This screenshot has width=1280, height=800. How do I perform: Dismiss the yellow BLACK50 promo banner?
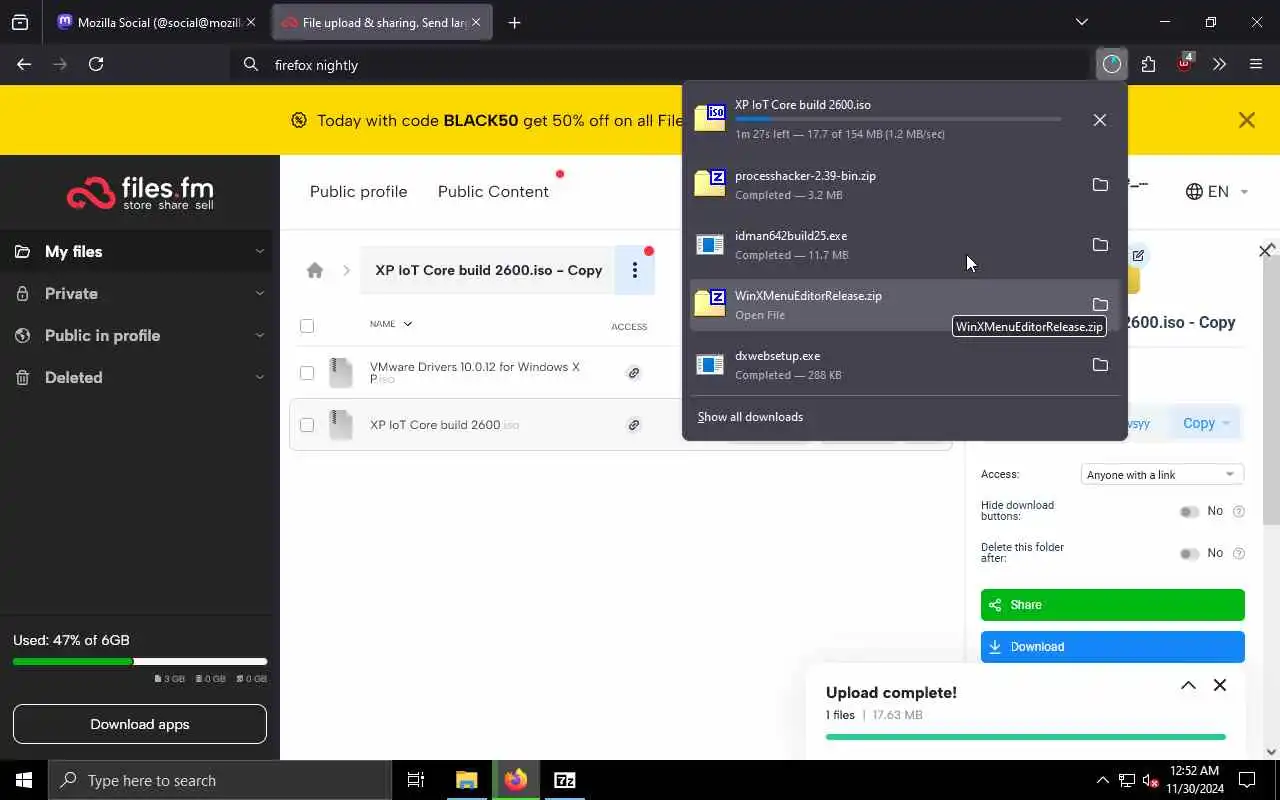1246,120
